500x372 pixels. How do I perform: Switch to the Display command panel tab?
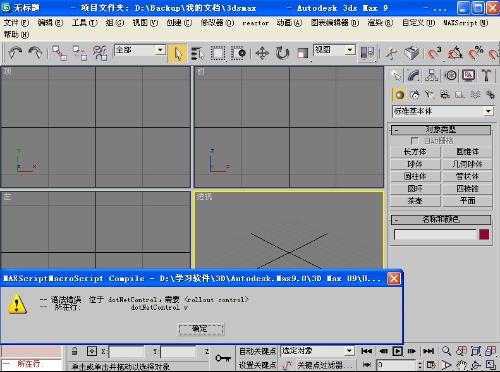tap(469, 76)
